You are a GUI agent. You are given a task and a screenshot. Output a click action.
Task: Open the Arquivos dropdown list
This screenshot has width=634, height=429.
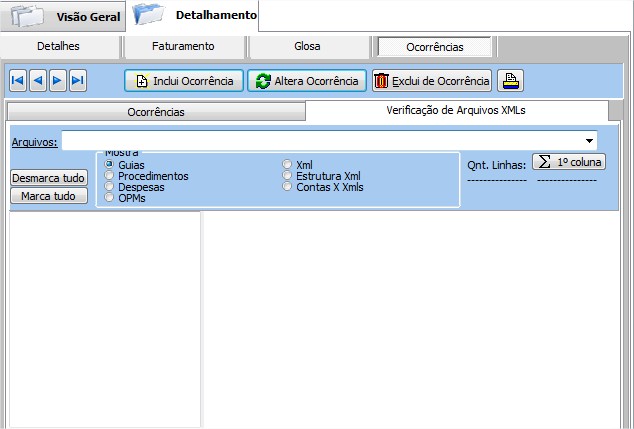coord(590,141)
